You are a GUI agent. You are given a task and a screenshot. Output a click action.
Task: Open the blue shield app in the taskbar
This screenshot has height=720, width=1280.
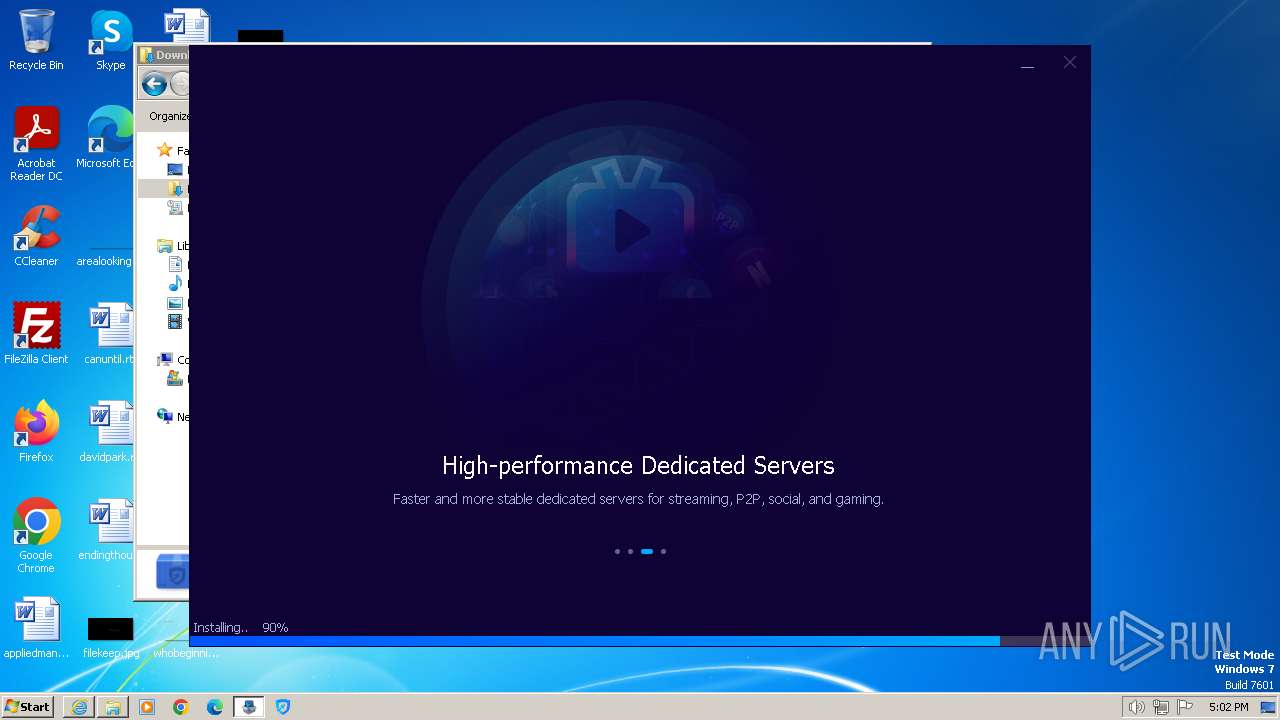coord(283,707)
